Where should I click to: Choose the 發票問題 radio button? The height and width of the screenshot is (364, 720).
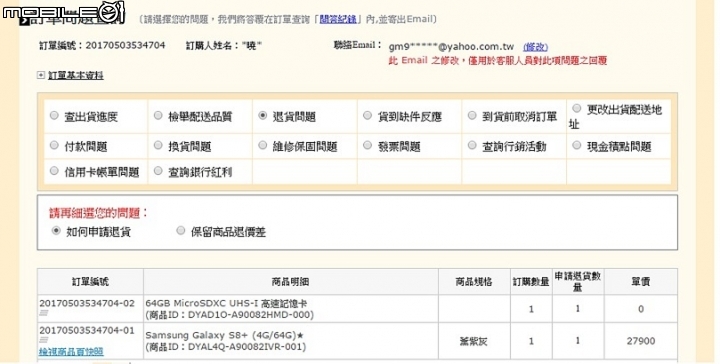[x=367, y=146]
